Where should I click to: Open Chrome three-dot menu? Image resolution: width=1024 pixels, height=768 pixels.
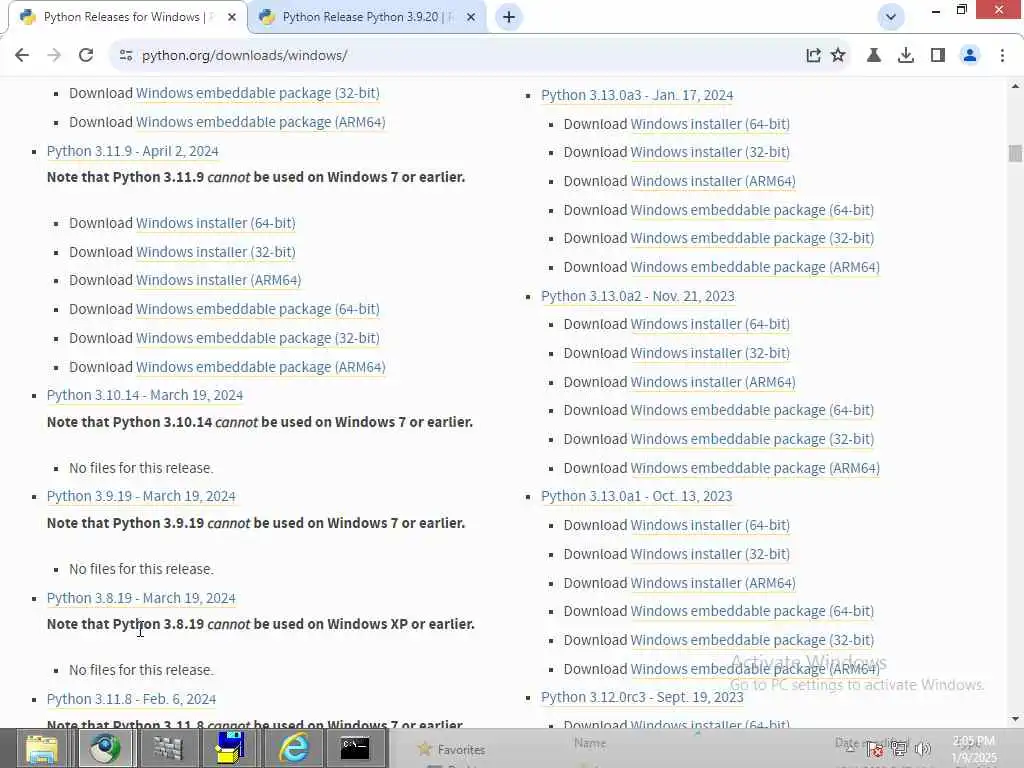click(1002, 56)
